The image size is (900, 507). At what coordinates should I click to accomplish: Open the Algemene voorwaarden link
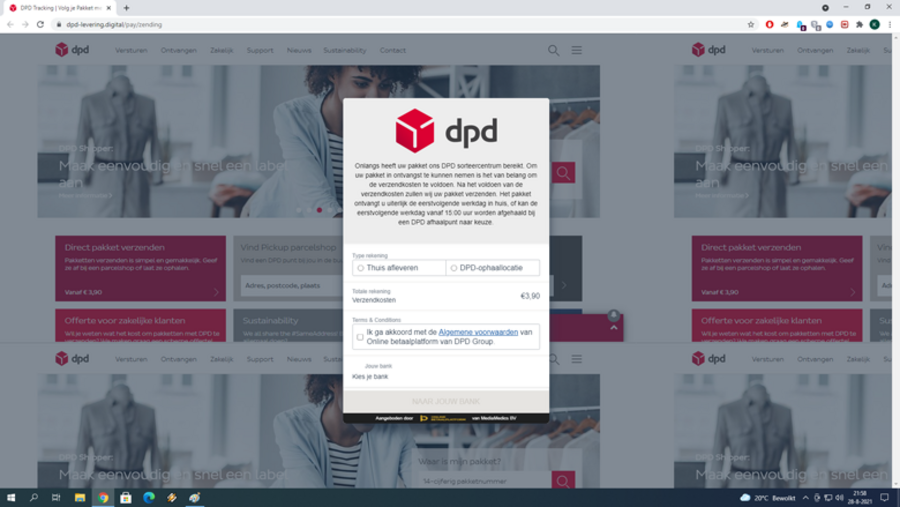click(478, 332)
